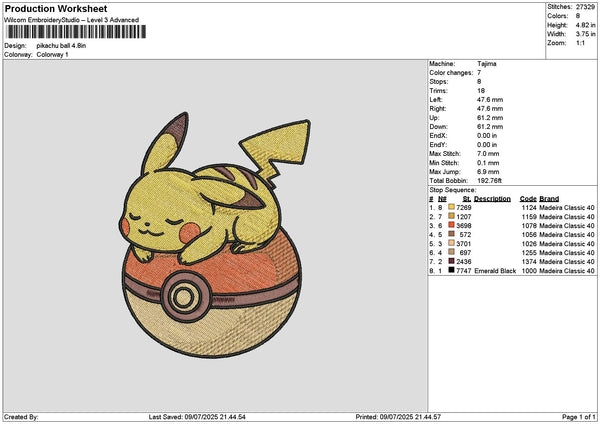Viewport: 600px width, 424px height.
Task: Click the black swatch for Emerald Black
Action: (452, 270)
